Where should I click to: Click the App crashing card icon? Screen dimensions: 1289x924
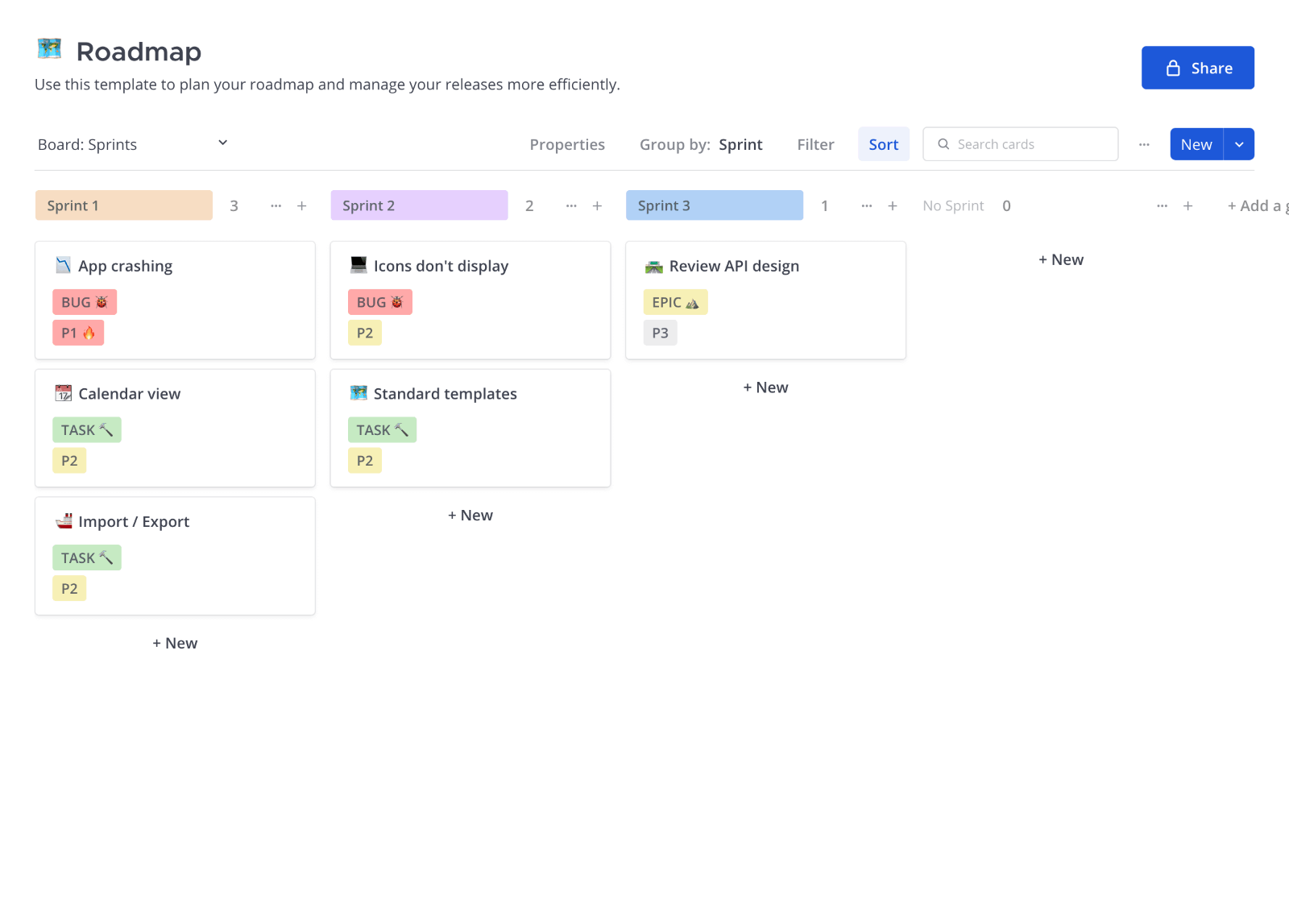64,265
